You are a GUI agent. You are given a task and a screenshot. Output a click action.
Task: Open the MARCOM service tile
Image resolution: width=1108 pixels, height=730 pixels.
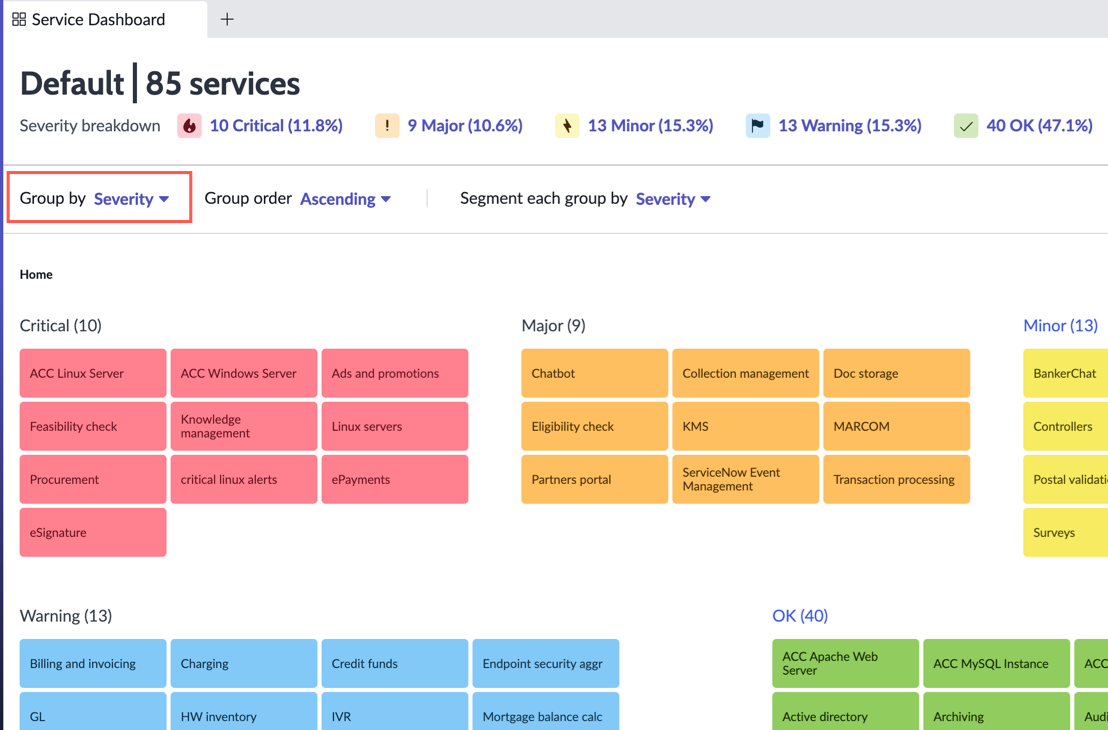[x=897, y=426]
